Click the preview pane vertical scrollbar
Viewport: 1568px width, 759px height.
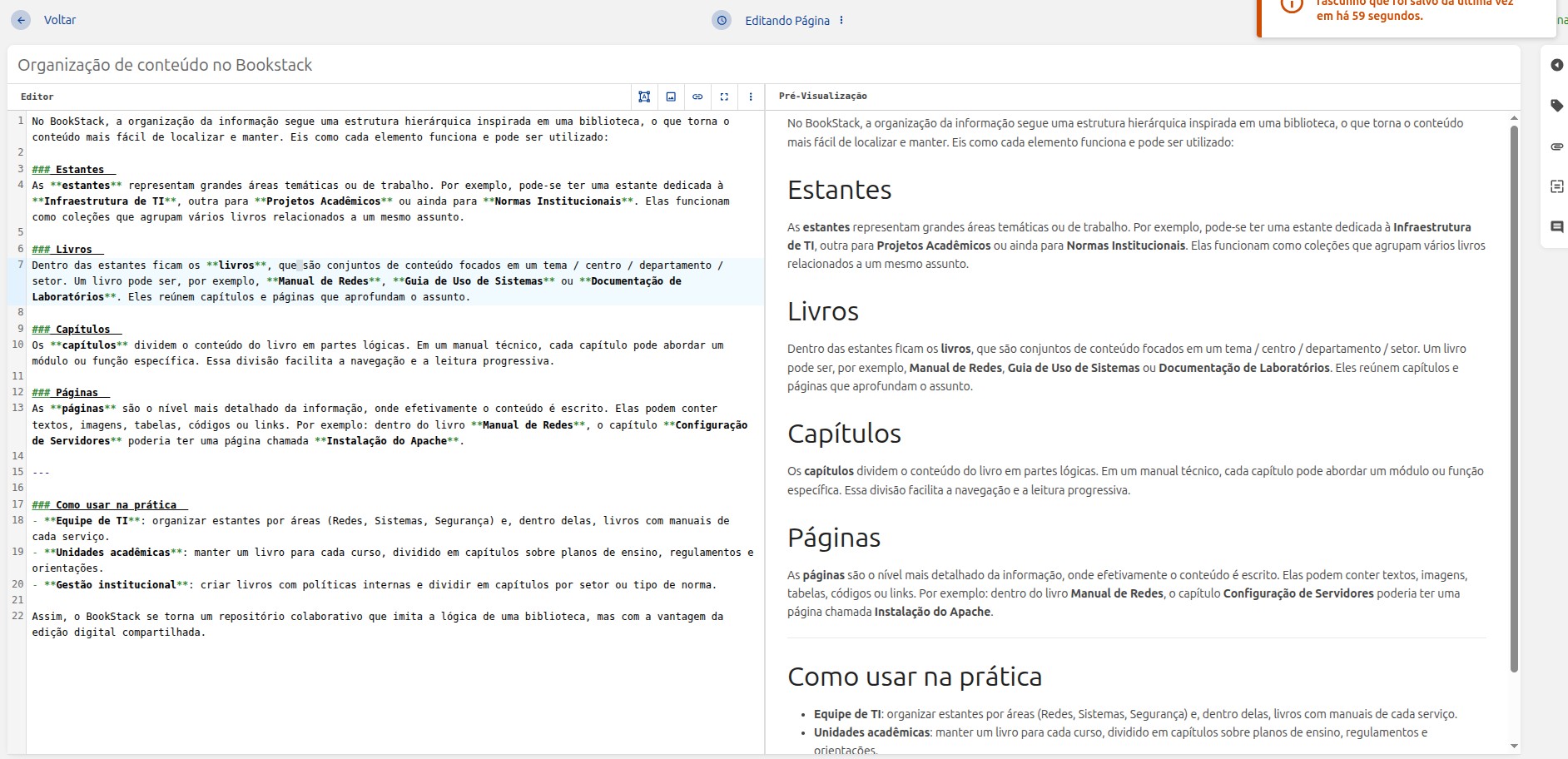(1514, 399)
